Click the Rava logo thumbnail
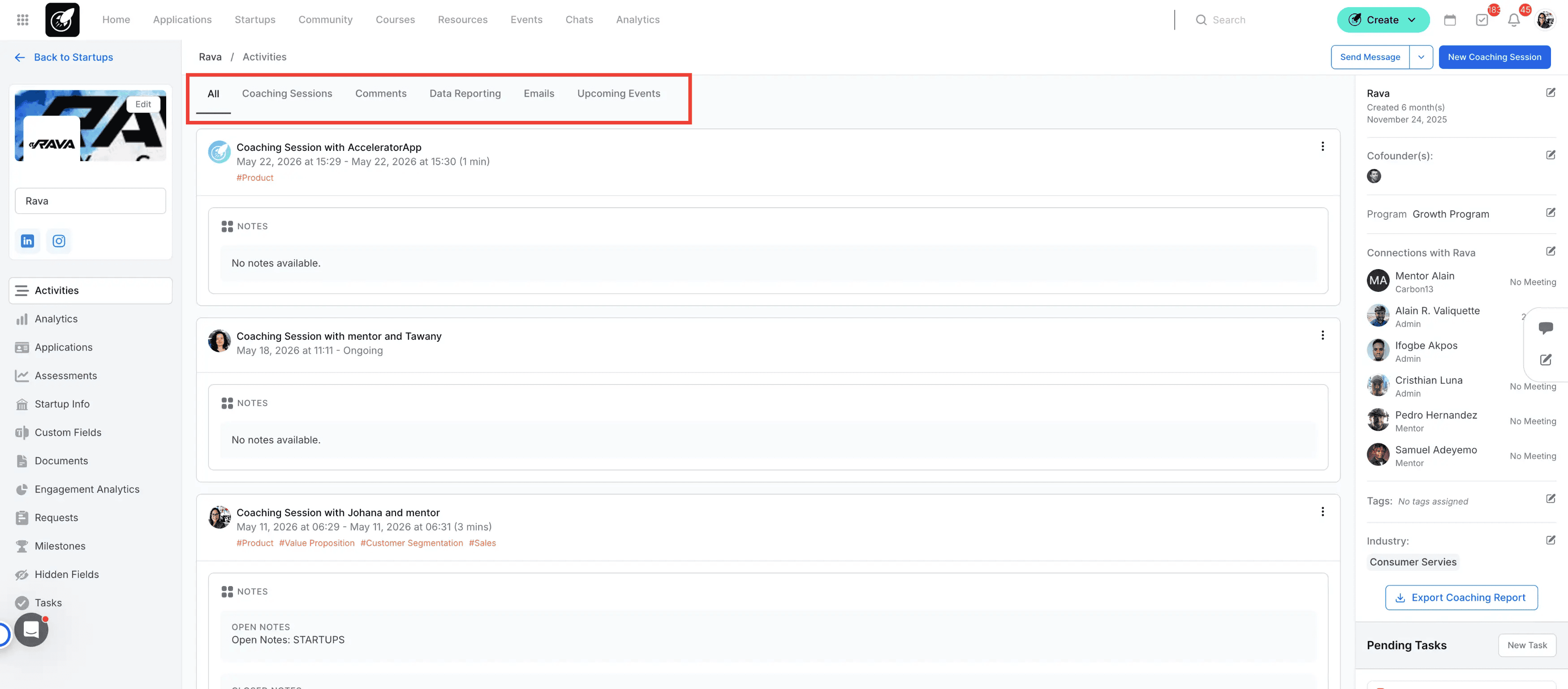The width and height of the screenshot is (1568, 689). pyautogui.click(x=52, y=139)
